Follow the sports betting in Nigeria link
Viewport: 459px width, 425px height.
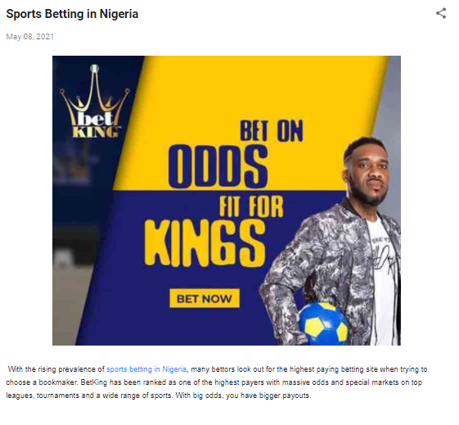[146, 369]
